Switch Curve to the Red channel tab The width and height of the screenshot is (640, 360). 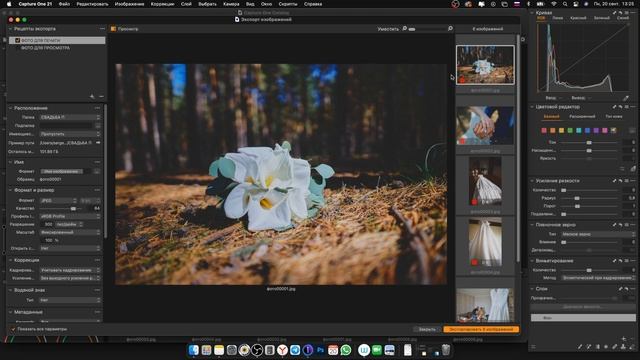pos(578,18)
